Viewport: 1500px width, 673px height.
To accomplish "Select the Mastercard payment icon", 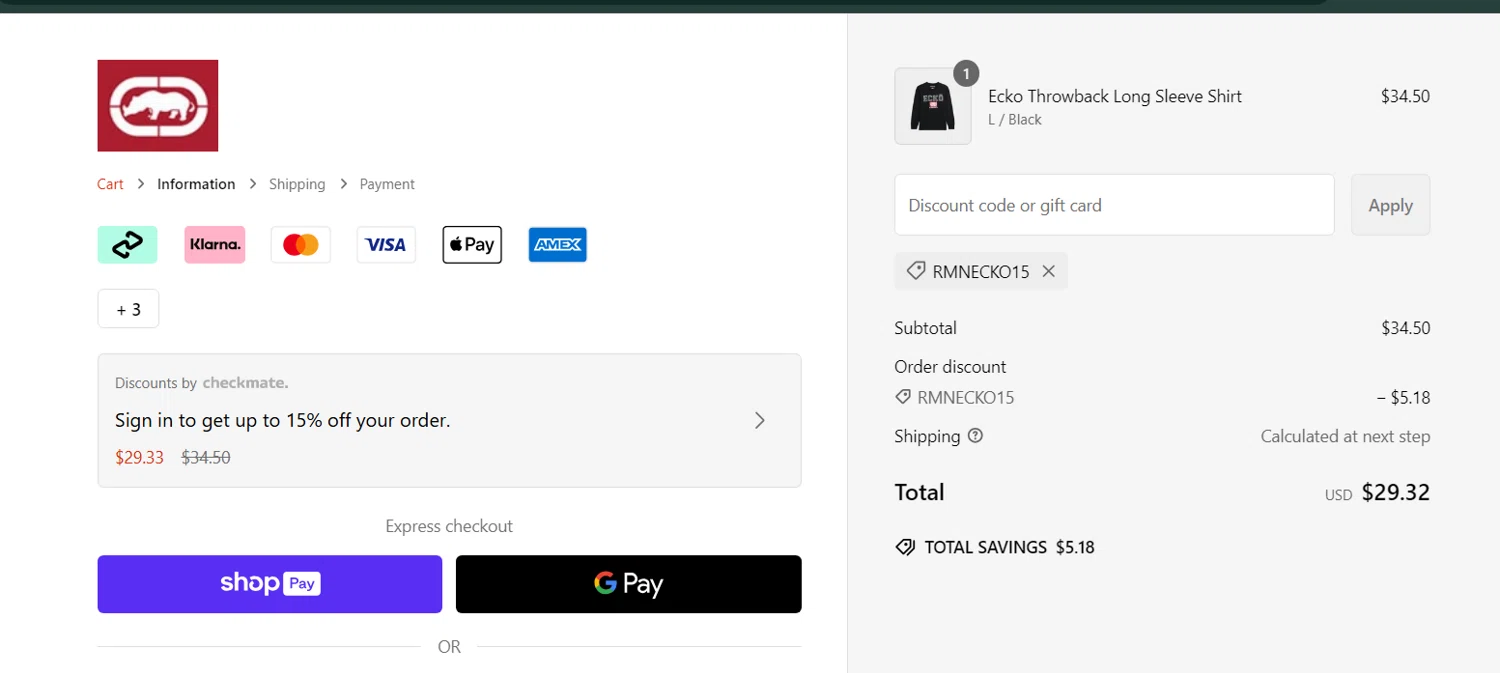I will coord(300,245).
